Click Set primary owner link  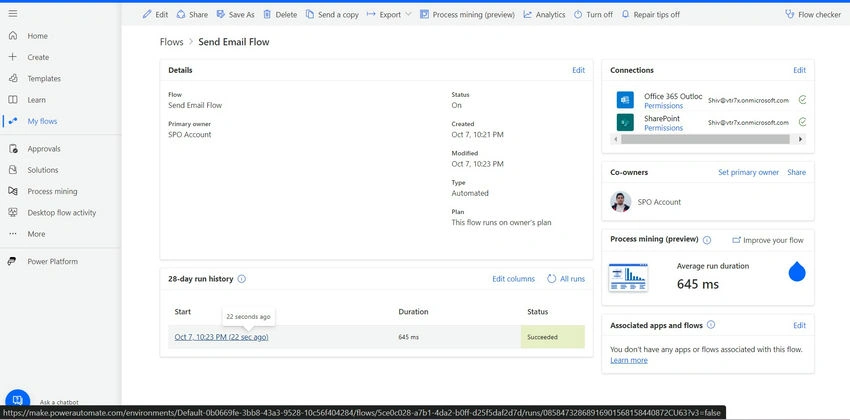[x=748, y=172]
